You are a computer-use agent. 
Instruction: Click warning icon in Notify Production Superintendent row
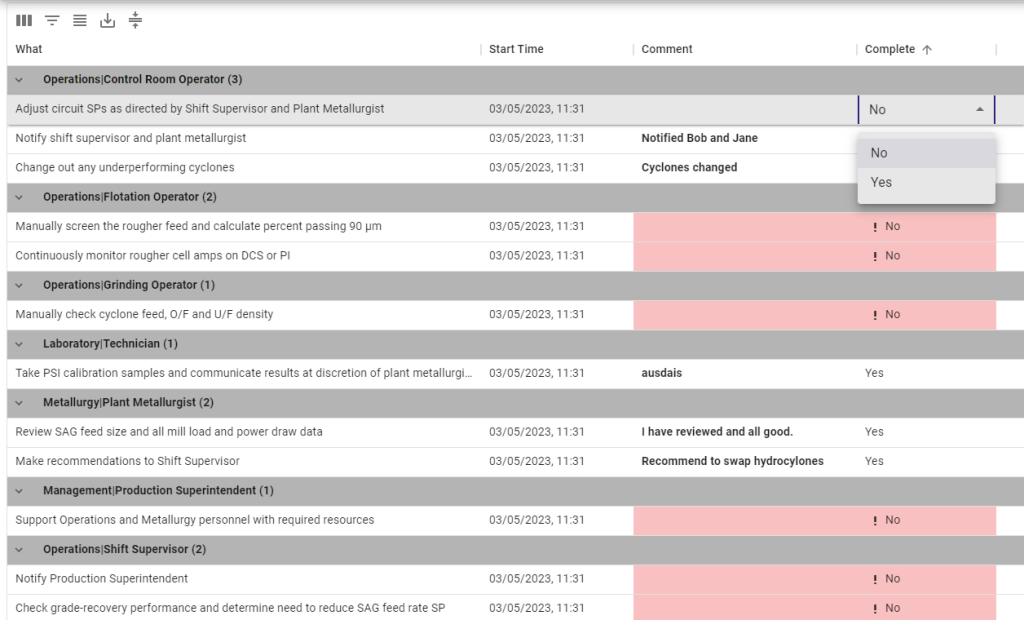(875, 579)
